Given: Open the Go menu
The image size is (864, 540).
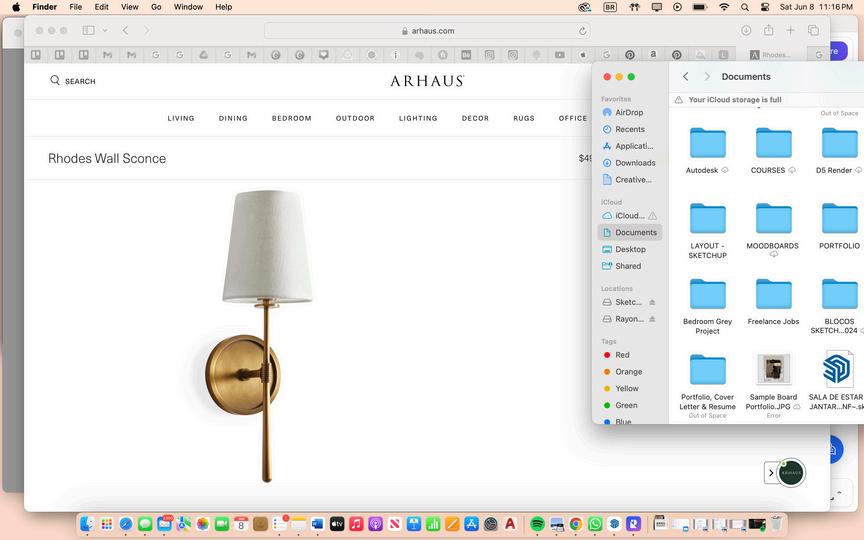Looking at the screenshot, I should pos(156,7).
